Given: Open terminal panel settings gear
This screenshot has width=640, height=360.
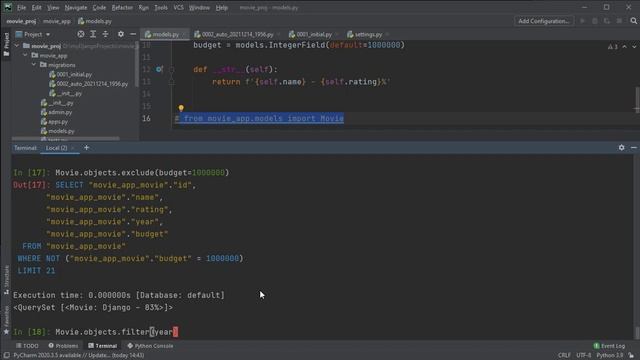Looking at the screenshot, I should click(621, 147).
